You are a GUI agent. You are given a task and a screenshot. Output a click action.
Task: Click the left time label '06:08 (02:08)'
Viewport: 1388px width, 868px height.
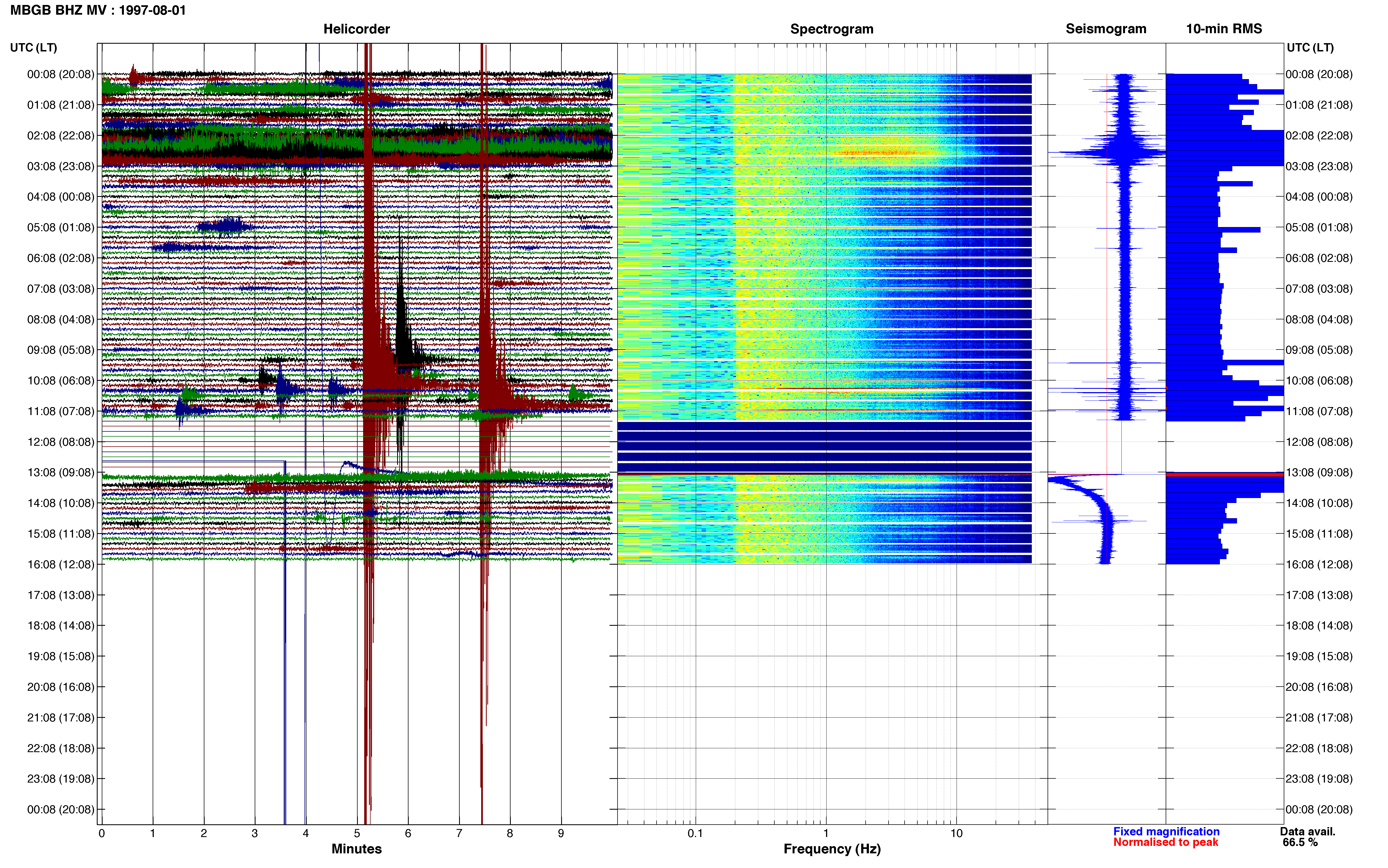(61, 258)
